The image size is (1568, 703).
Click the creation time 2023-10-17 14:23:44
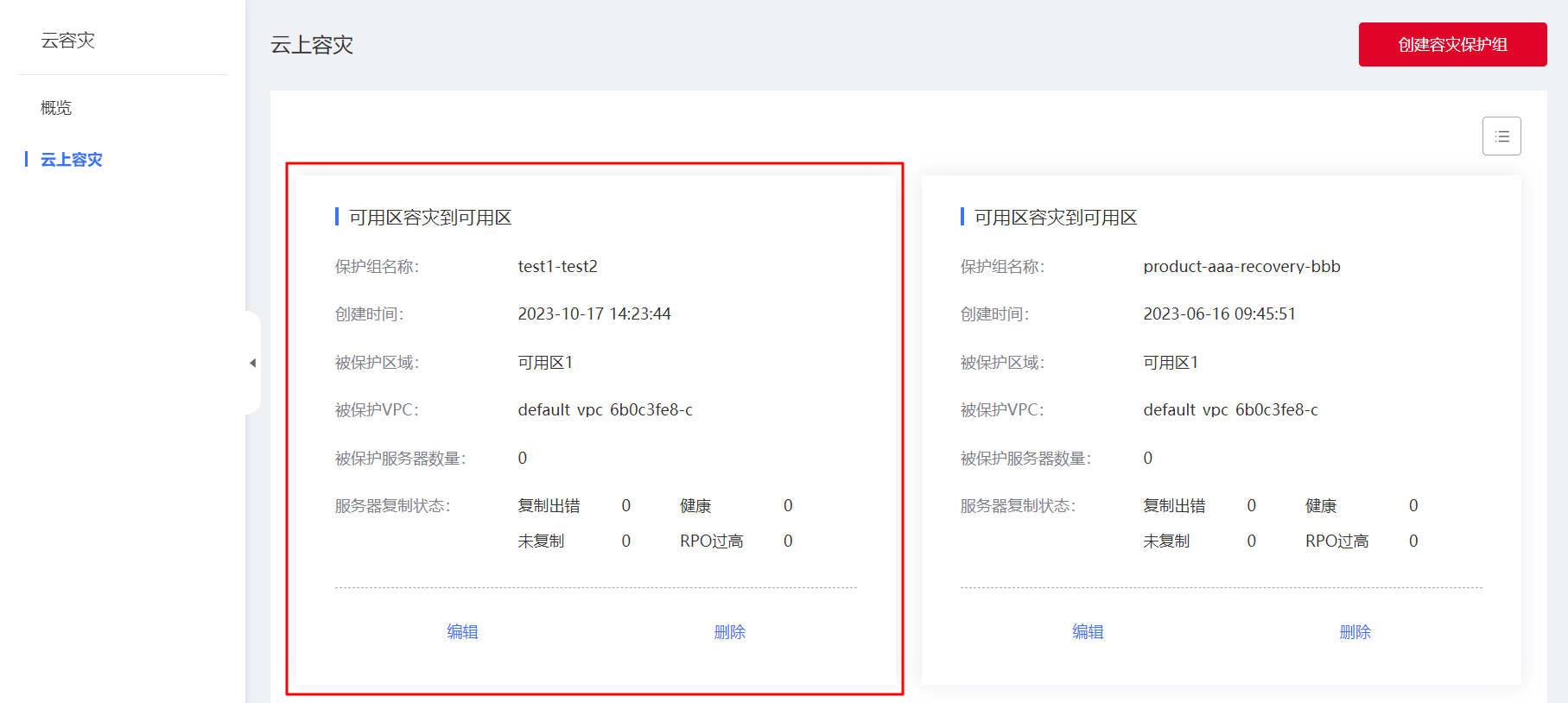point(594,314)
